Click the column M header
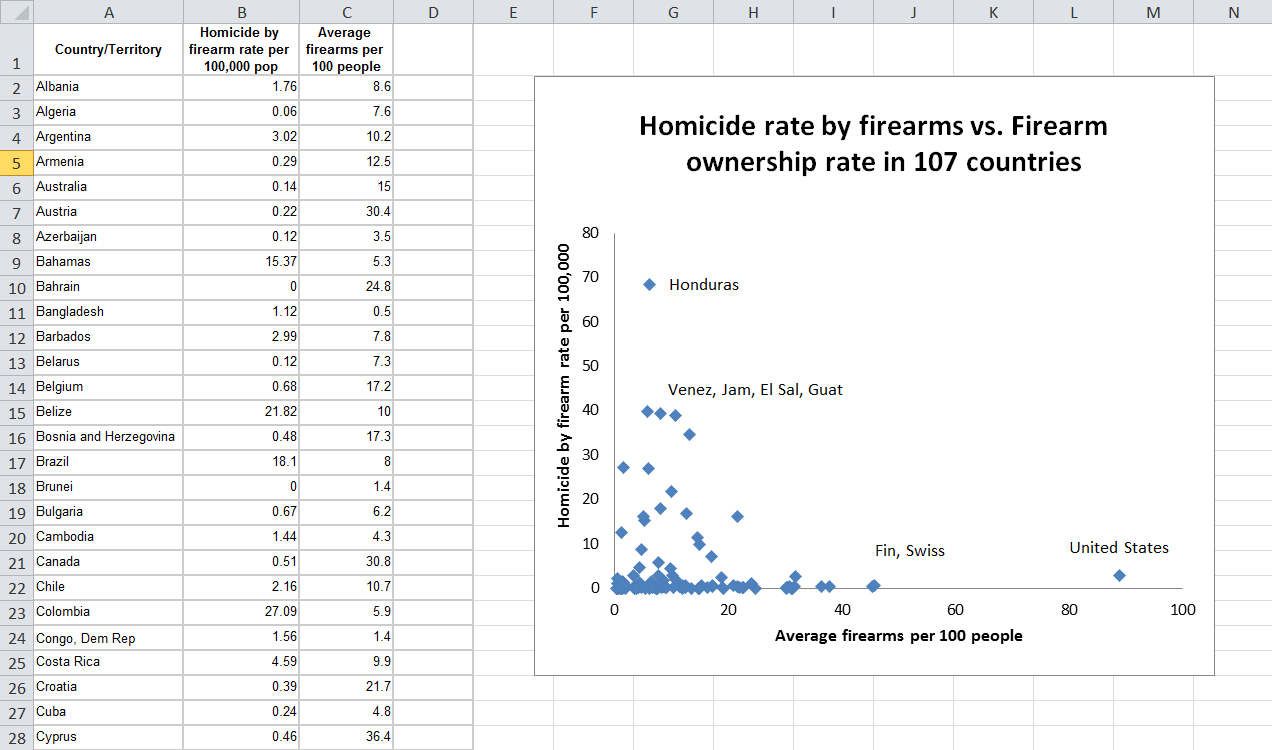 tap(1153, 12)
